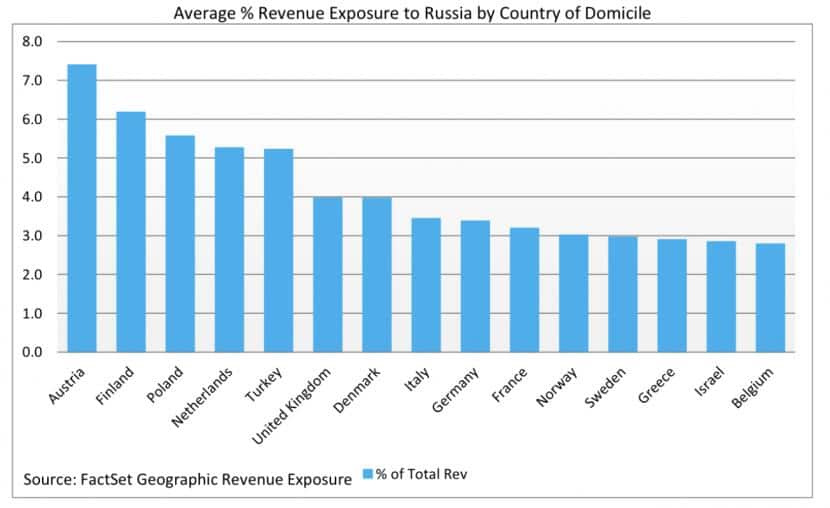Viewport: 830px width, 508px height.
Task: Select the Austria bar in the chart
Action: (x=82, y=208)
